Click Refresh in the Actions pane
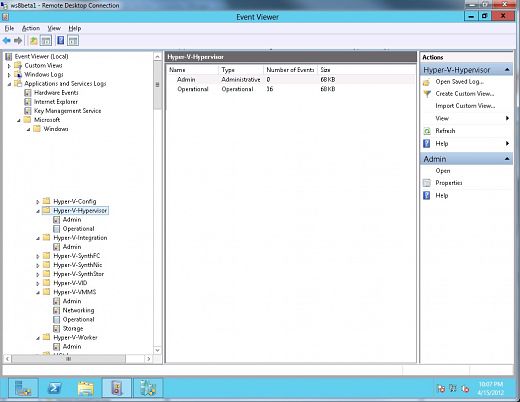Viewport: 520px width, 402px height. coord(445,131)
